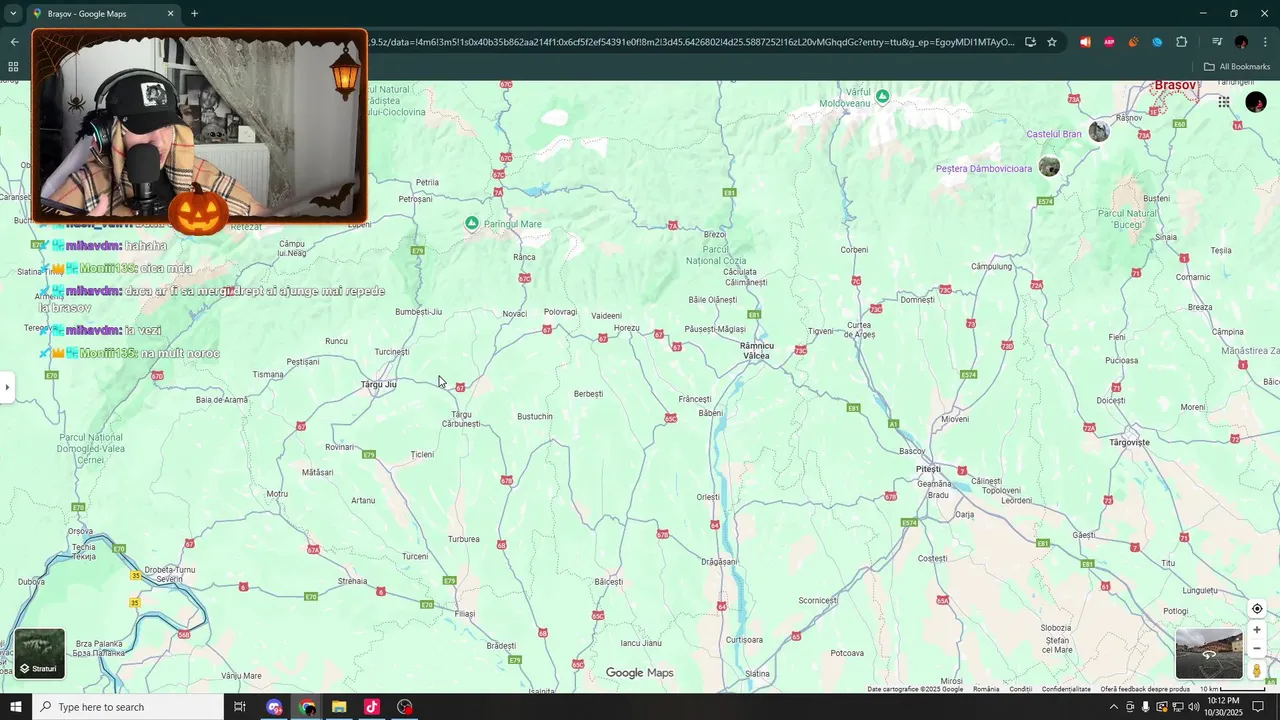Install Google Maps app from address bar

(x=1030, y=42)
